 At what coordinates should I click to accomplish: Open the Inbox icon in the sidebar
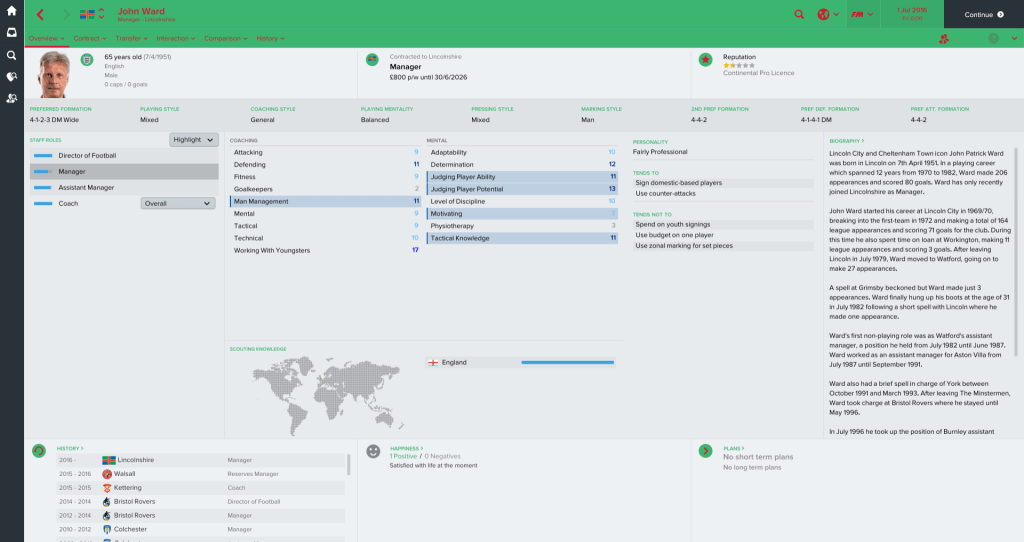11,33
